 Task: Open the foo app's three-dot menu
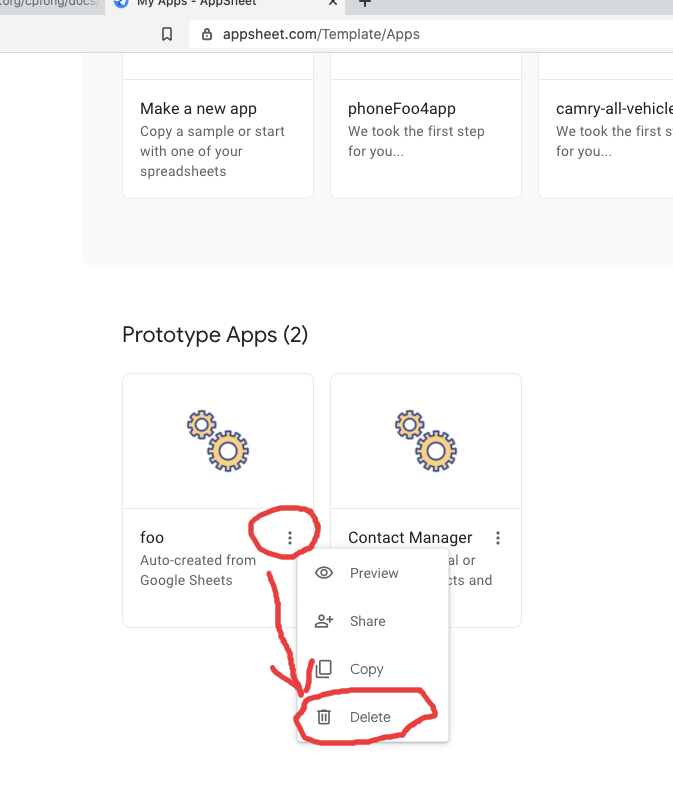pos(290,538)
